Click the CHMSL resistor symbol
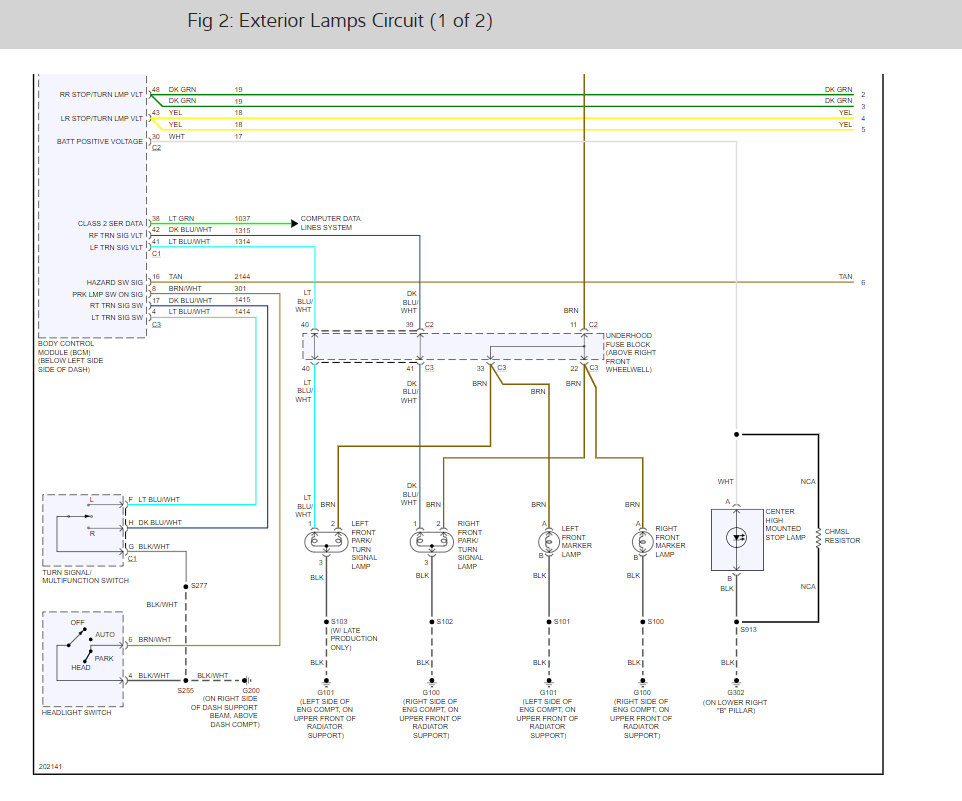This screenshot has height=801, width=962. [x=817, y=540]
